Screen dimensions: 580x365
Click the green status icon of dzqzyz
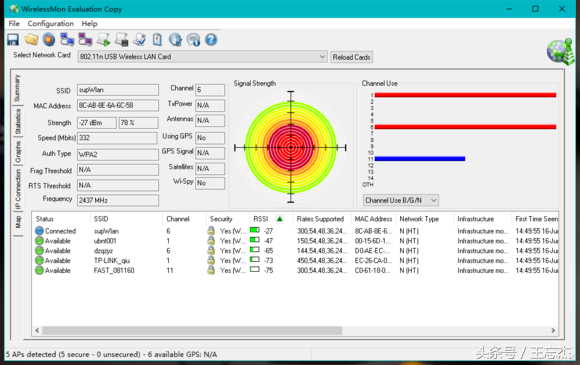coord(39,251)
